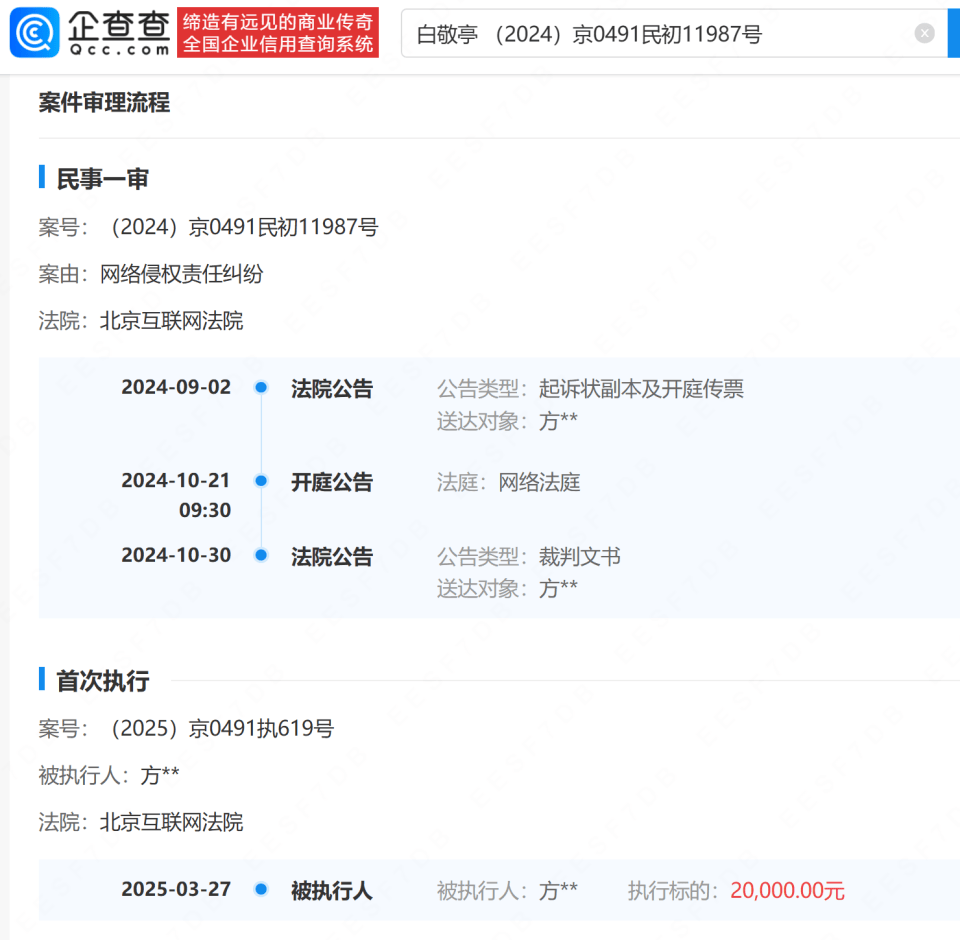Open the bold 被执行人 timeline entry
The width and height of the screenshot is (960, 940).
click(332, 890)
